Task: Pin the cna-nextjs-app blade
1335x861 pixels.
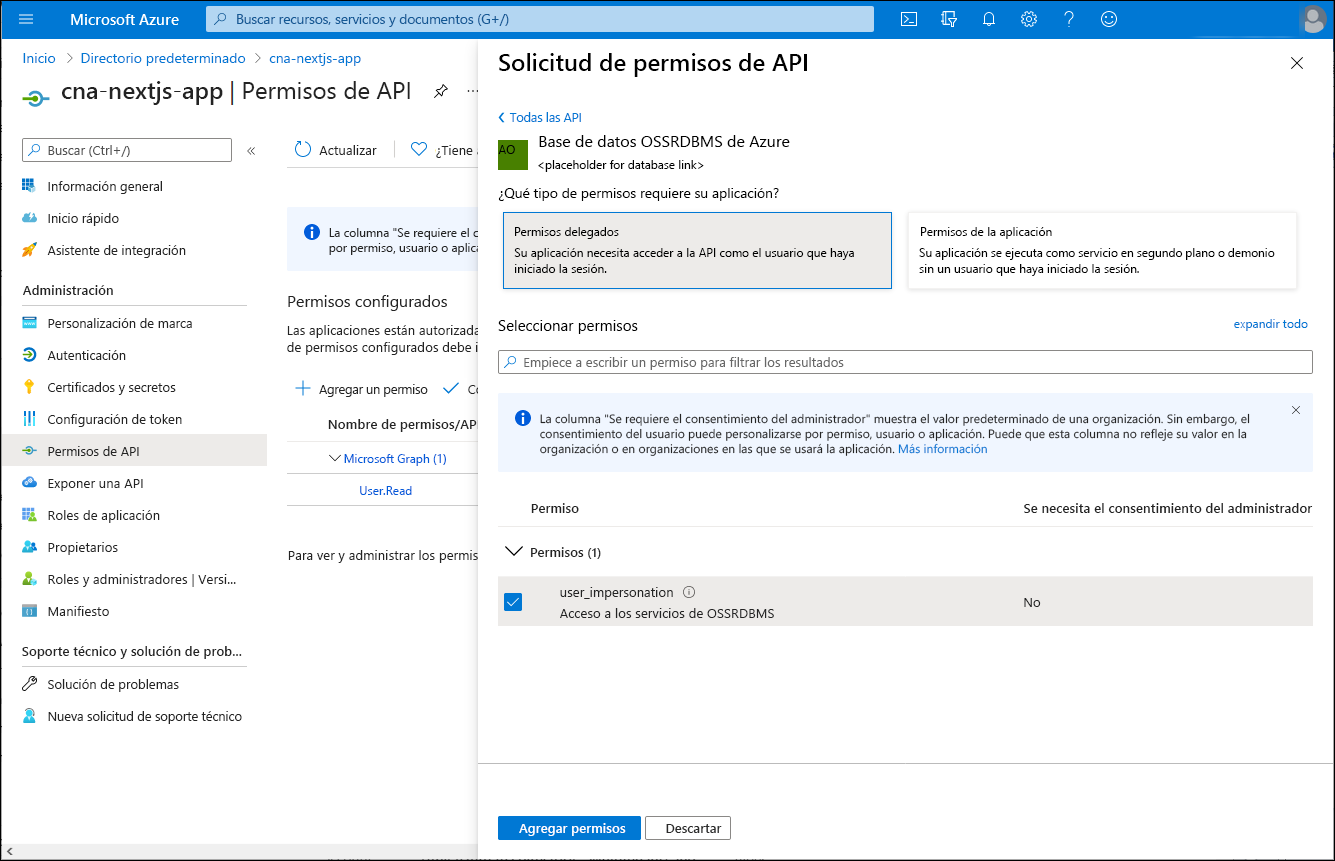Action: [440, 91]
